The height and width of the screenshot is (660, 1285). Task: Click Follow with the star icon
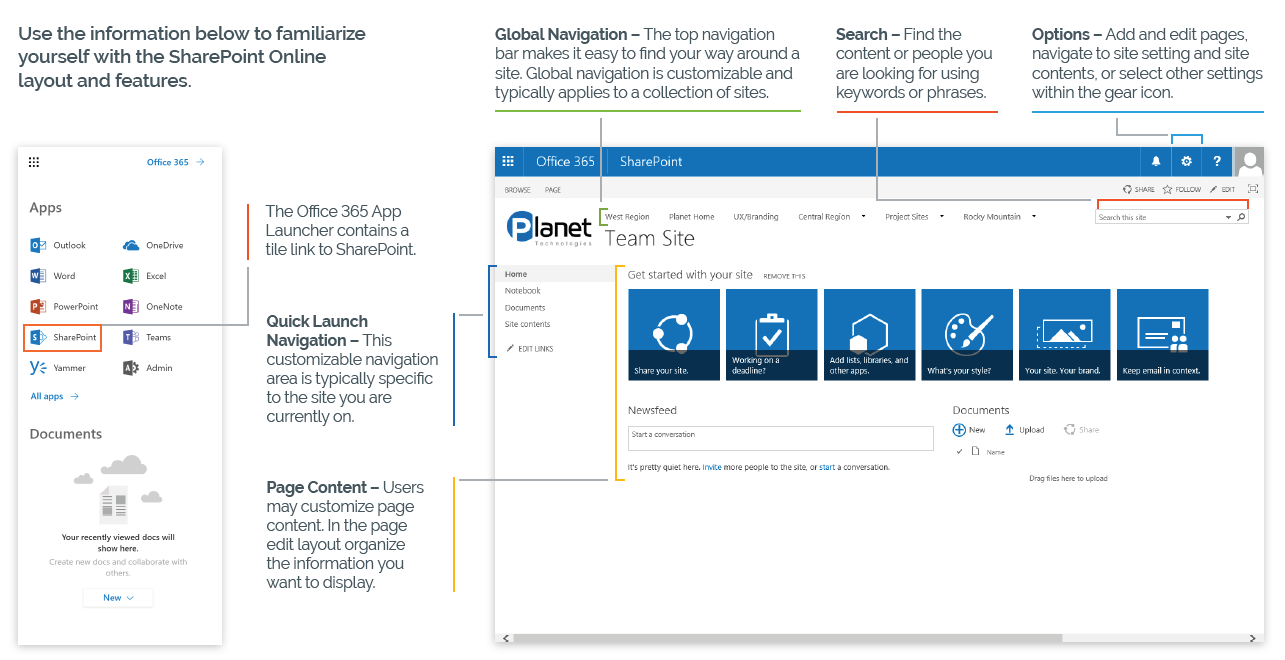point(1182,189)
